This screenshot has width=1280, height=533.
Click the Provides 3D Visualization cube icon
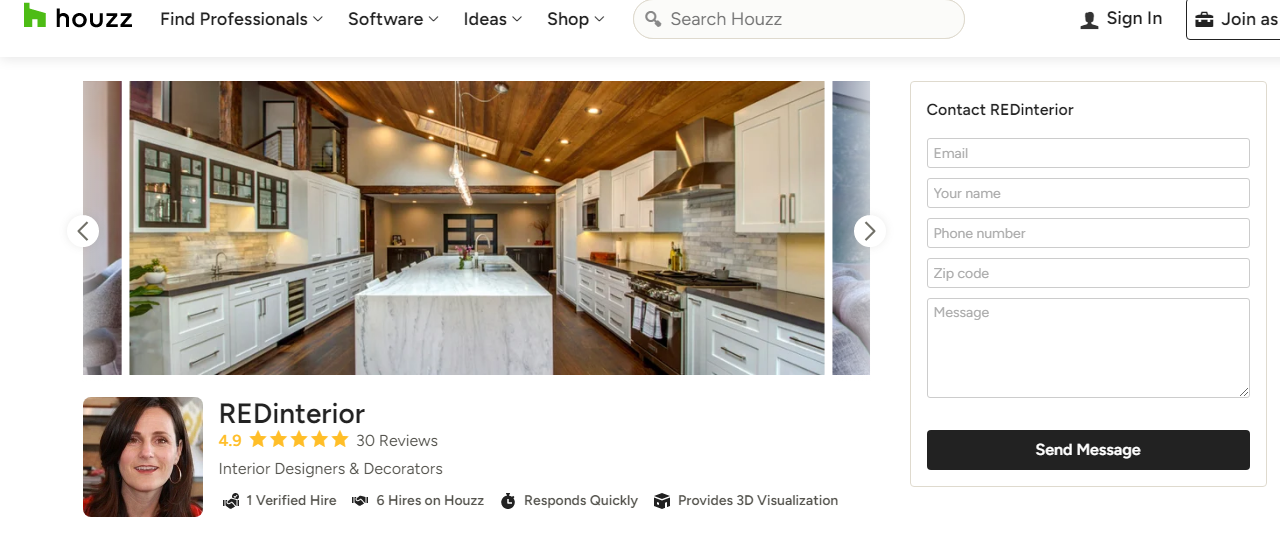pos(661,501)
